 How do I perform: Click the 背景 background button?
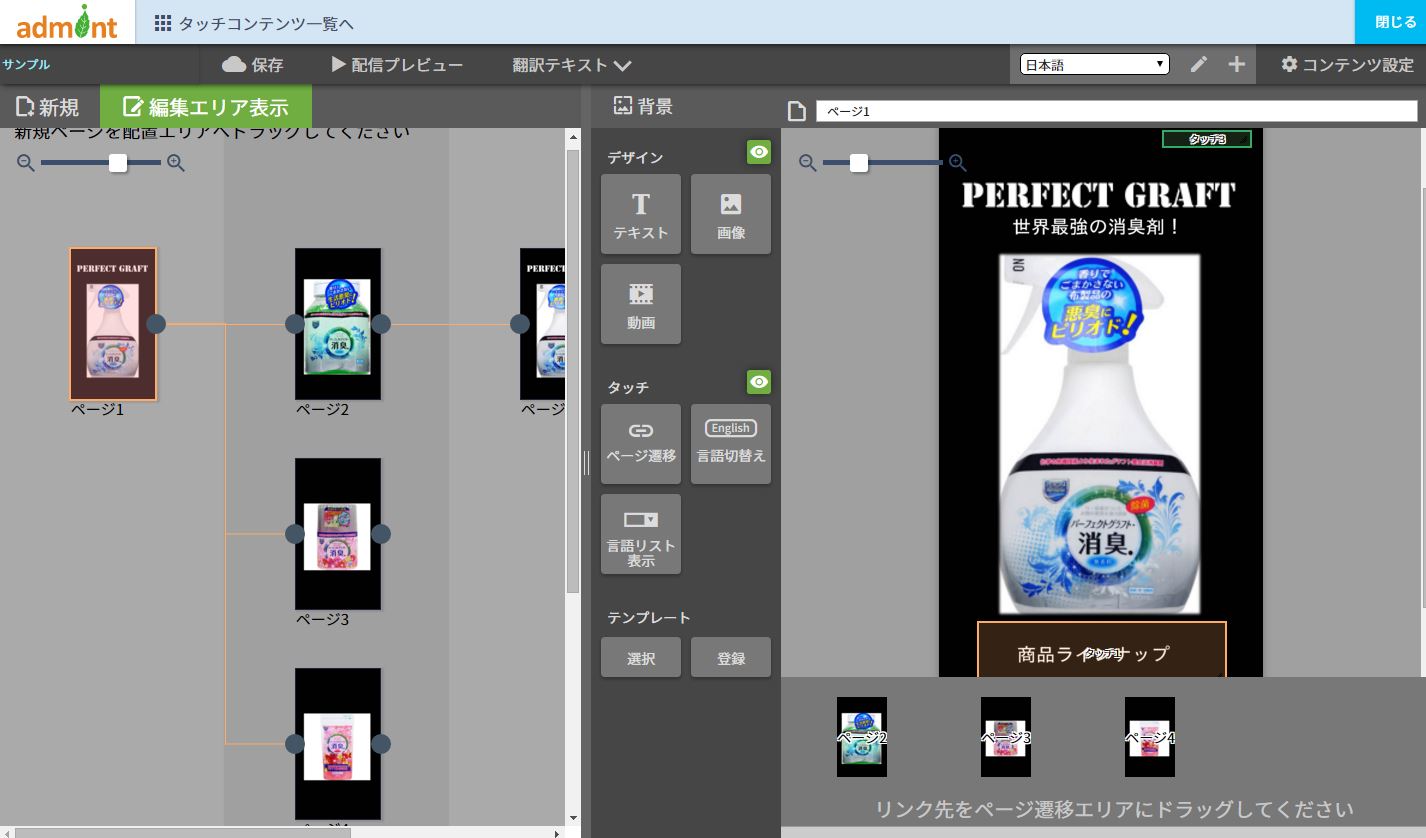tap(643, 105)
